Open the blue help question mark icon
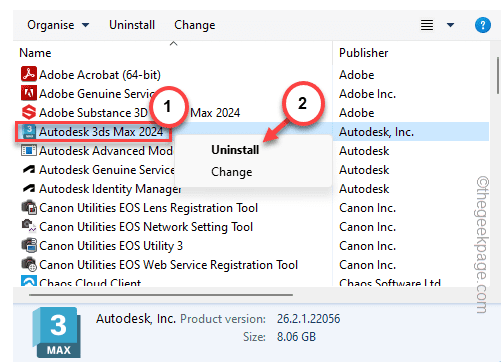 click(x=483, y=25)
